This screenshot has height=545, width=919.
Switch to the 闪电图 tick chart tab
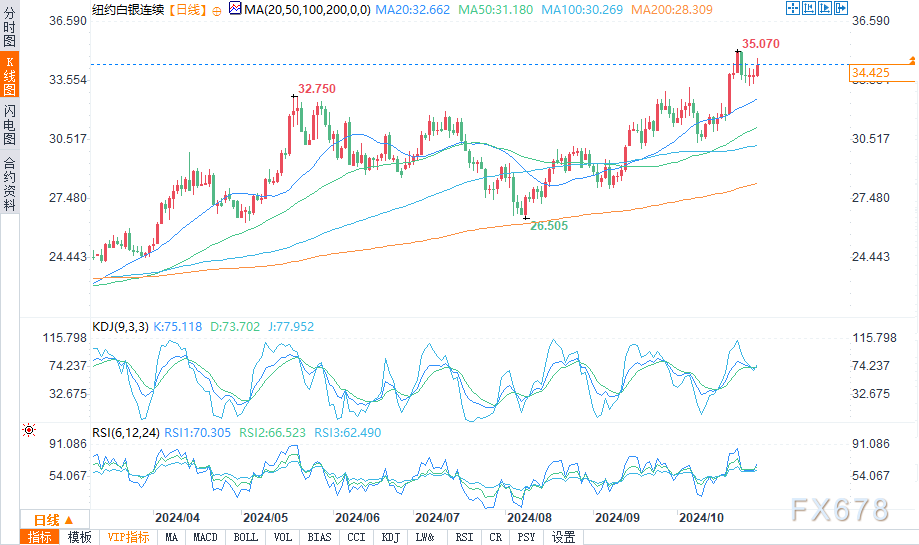click(9, 124)
